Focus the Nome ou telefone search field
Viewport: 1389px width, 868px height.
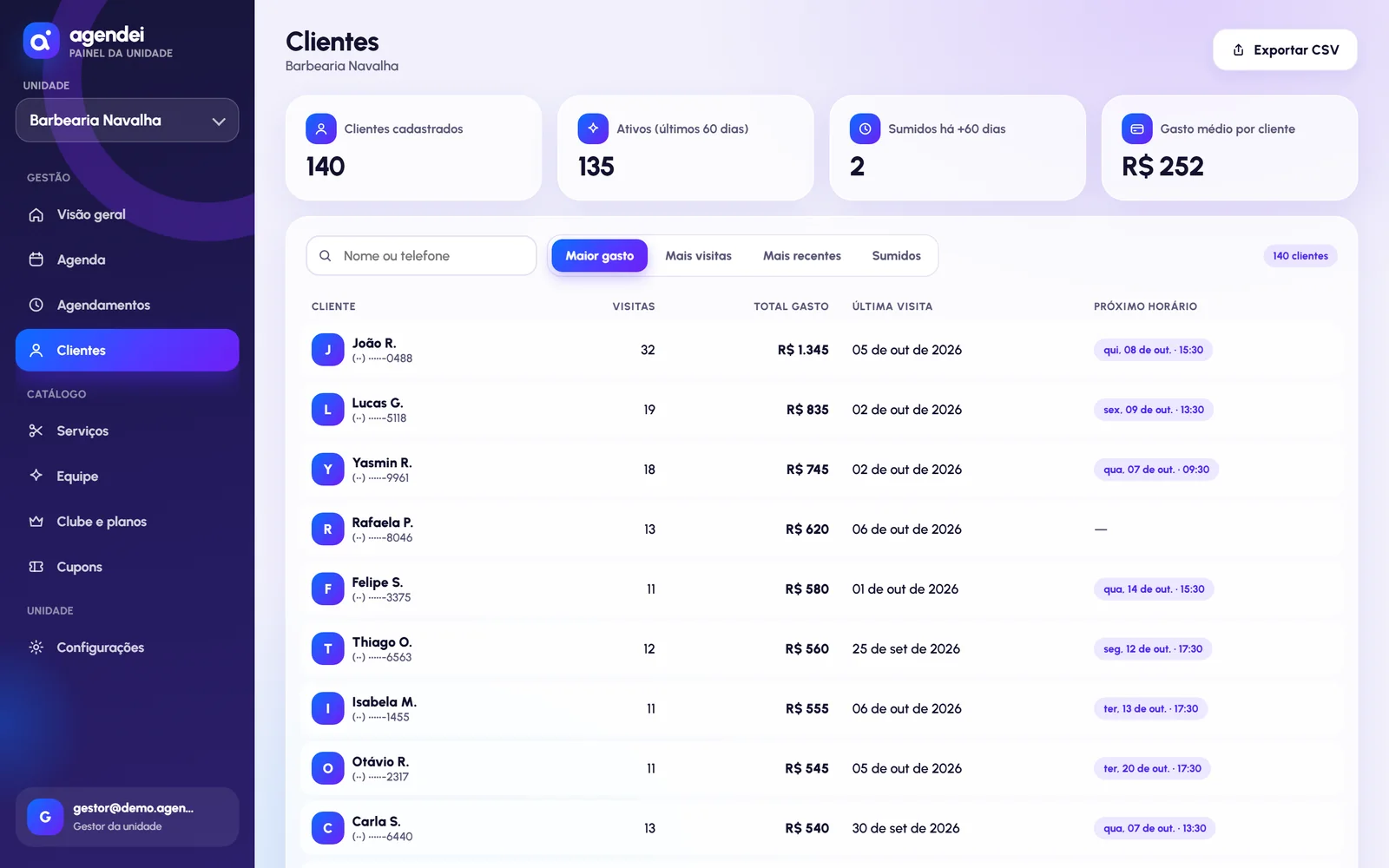click(x=421, y=256)
